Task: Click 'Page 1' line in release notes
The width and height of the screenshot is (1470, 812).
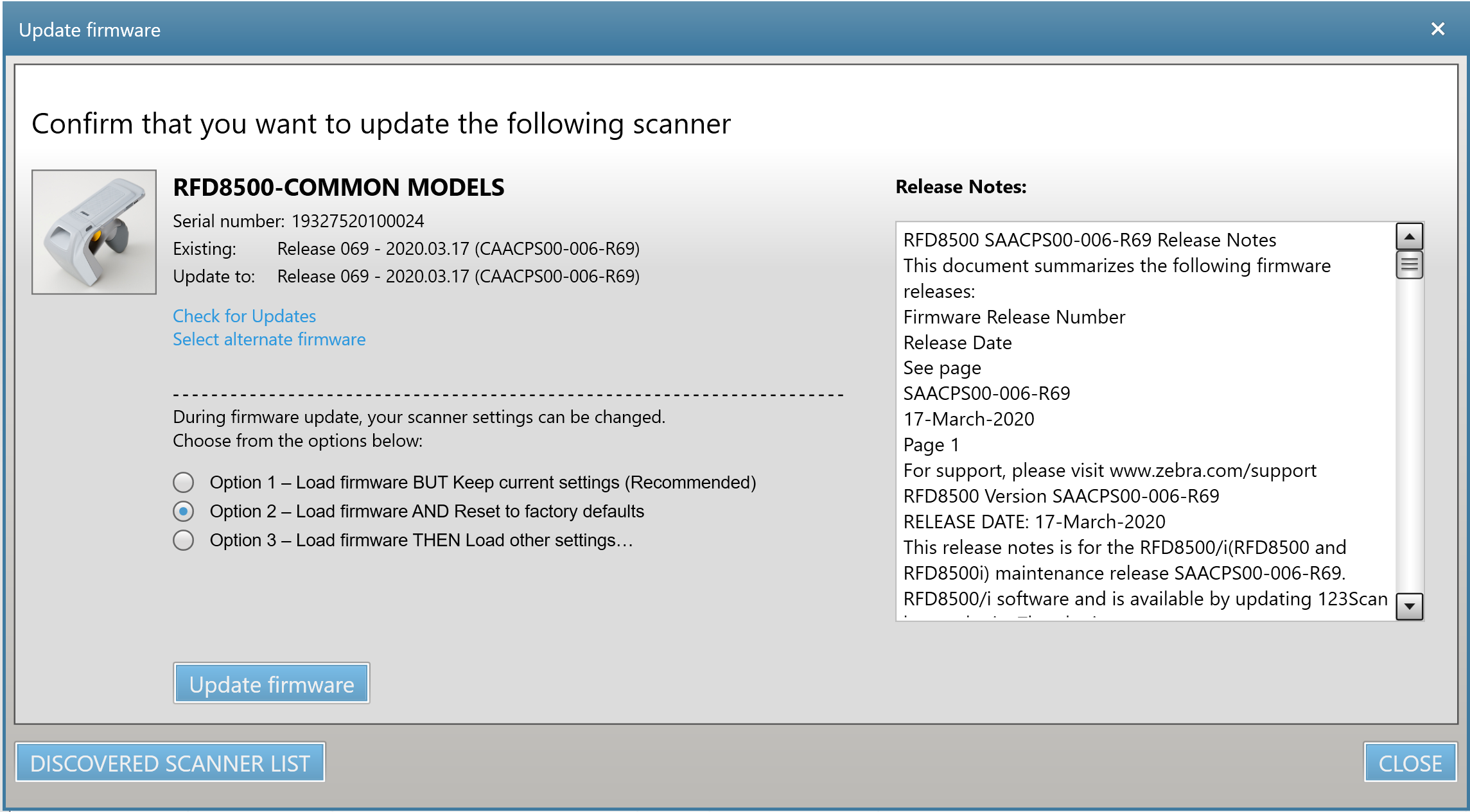Action: pyautogui.click(x=931, y=445)
